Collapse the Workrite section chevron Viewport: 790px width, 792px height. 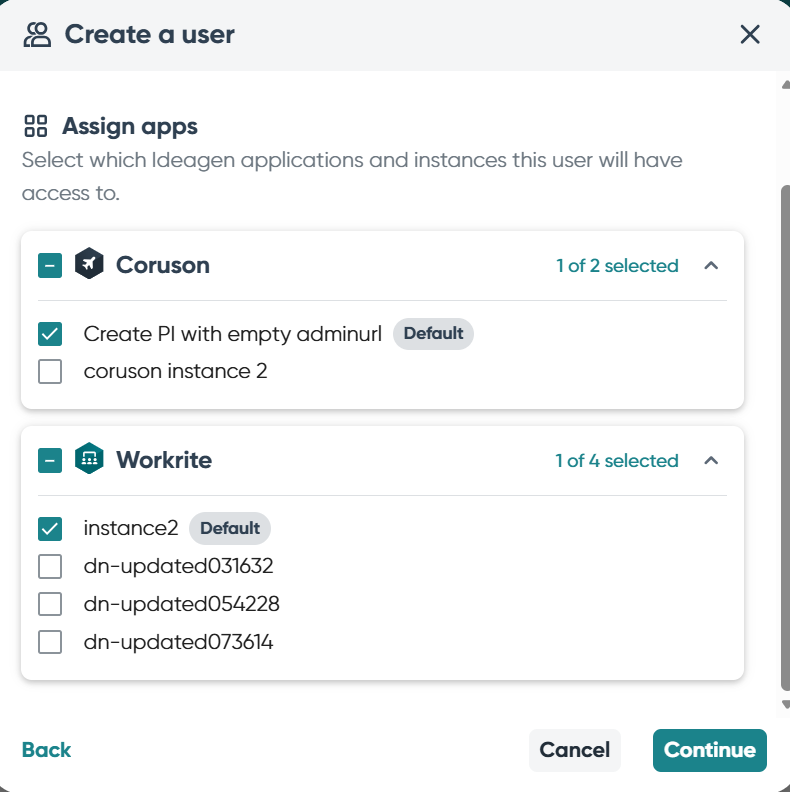click(711, 461)
